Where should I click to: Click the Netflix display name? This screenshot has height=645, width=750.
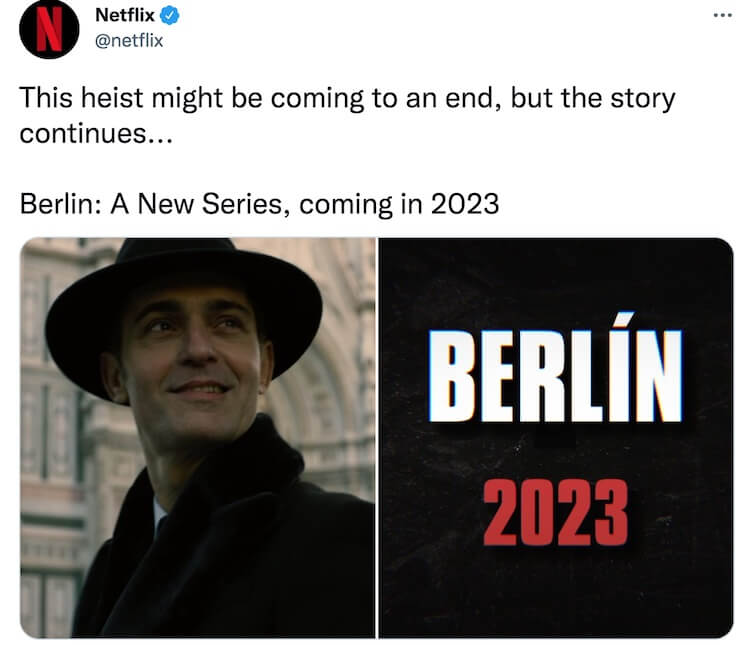pos(125,15)
